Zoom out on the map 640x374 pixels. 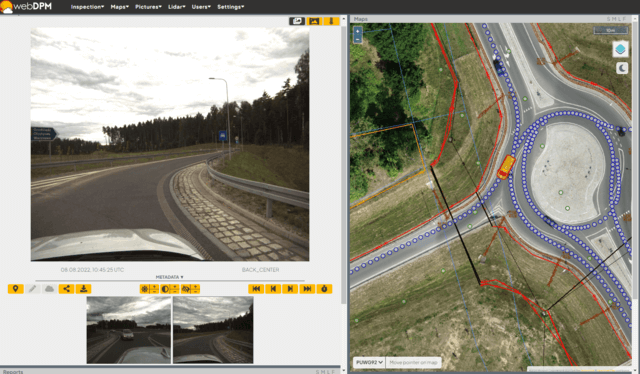358,39
